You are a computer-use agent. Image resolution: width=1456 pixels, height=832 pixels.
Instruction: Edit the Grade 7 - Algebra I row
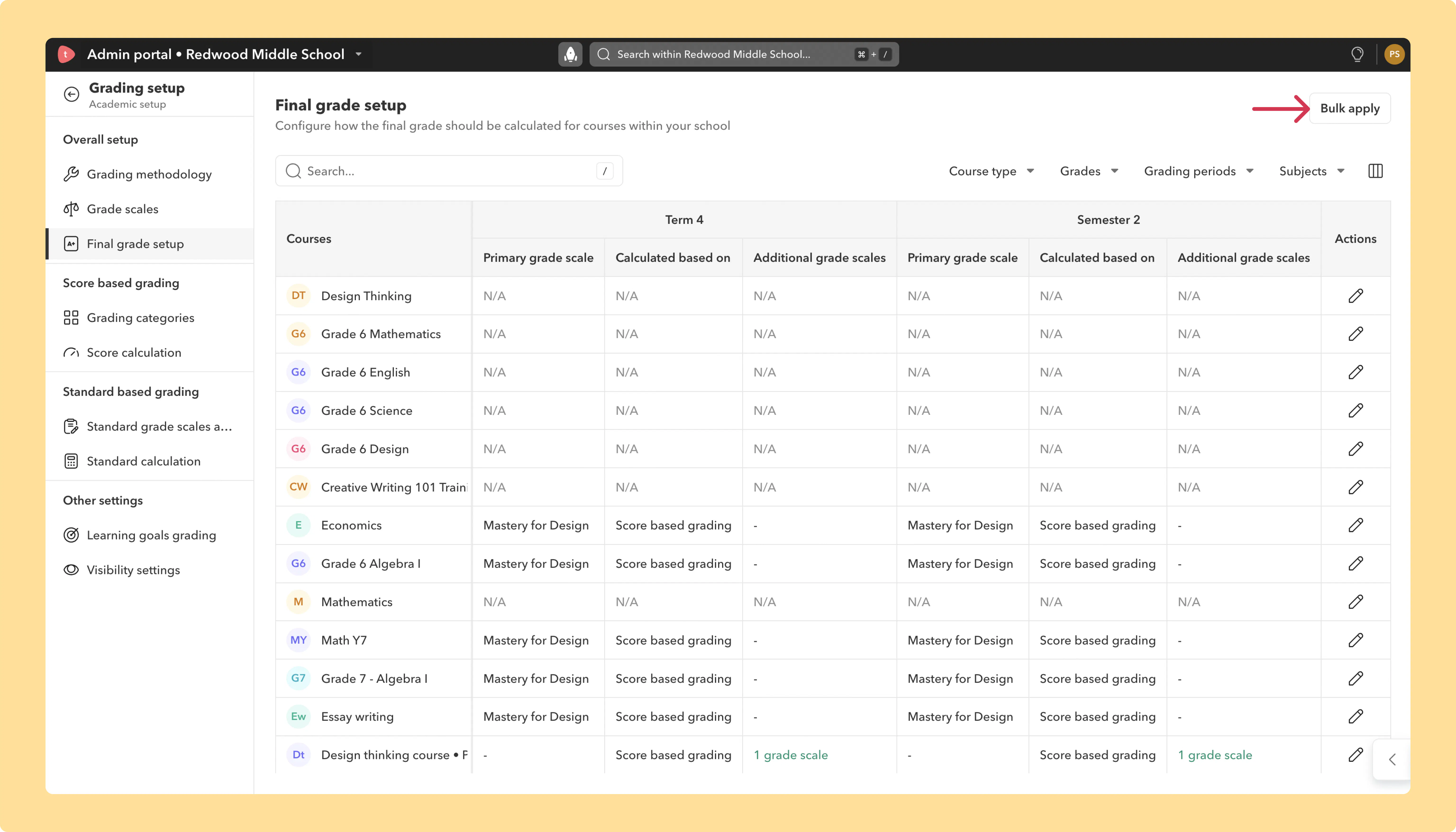point(1356,678)
